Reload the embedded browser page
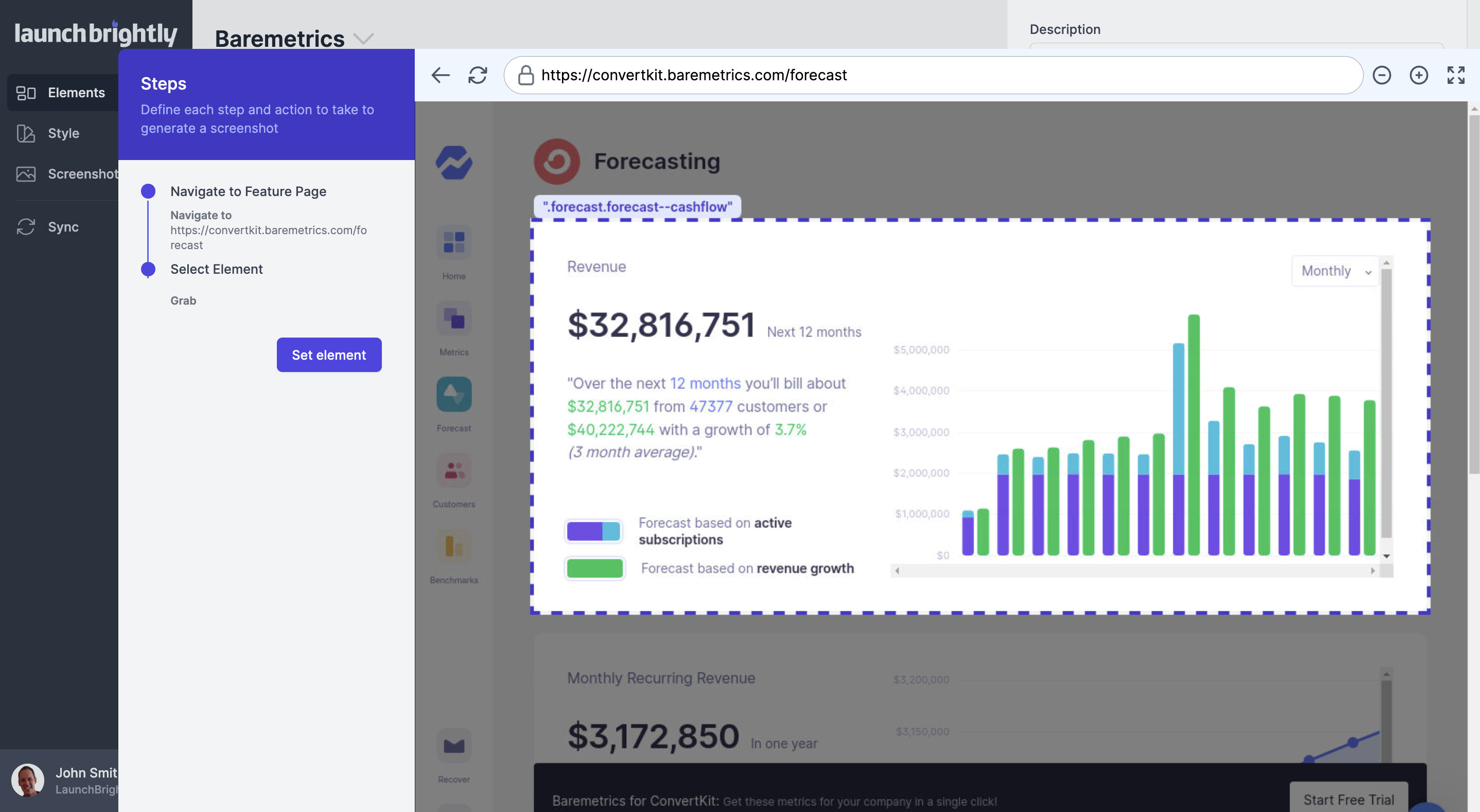The height and width of the screenshot is (812, 1480). click(478, 75)
